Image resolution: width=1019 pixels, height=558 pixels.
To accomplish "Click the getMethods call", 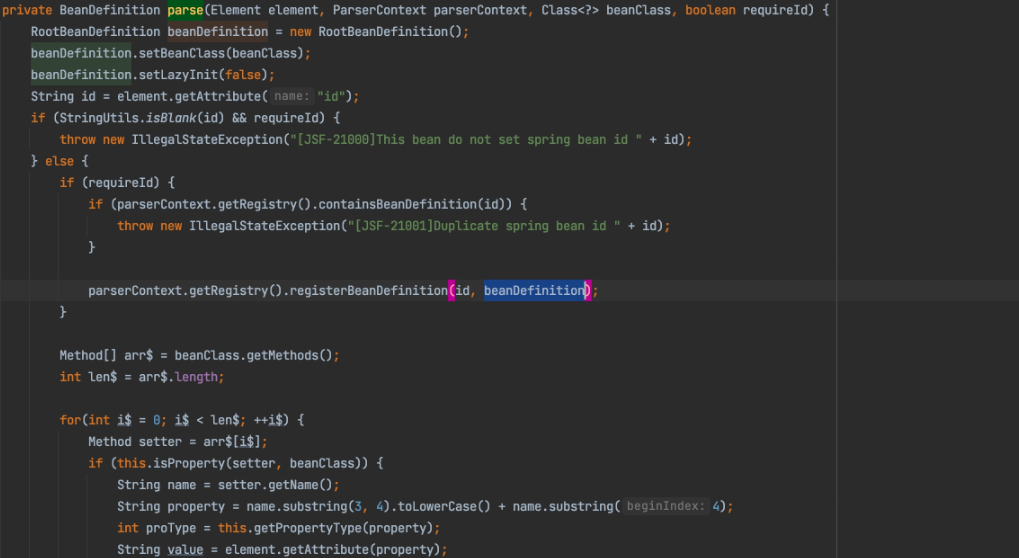I will (x=282, y=355).
